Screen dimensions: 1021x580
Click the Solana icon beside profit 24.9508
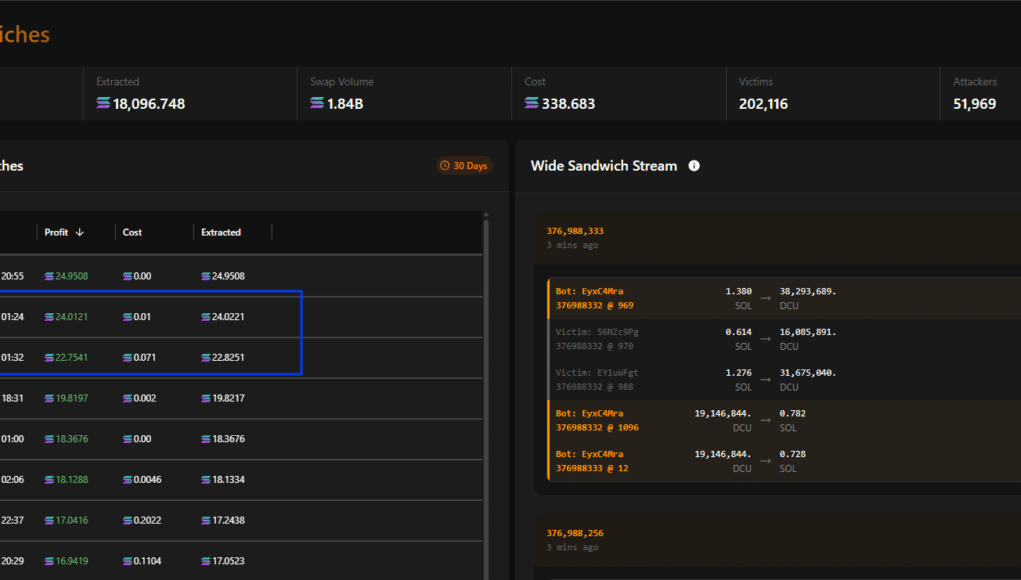pyautogui.click(x=49, y=276)
